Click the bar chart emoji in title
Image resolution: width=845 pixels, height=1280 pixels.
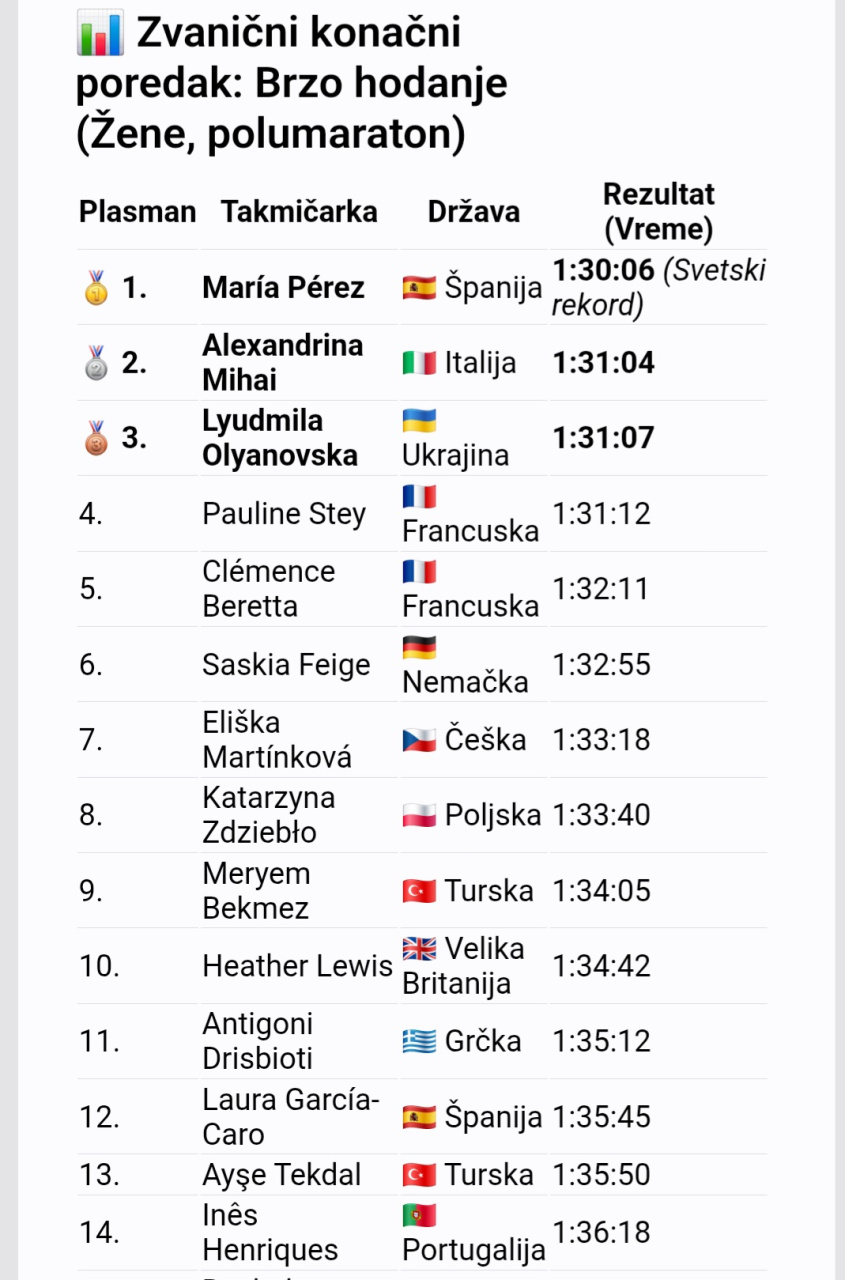point(100,34)
